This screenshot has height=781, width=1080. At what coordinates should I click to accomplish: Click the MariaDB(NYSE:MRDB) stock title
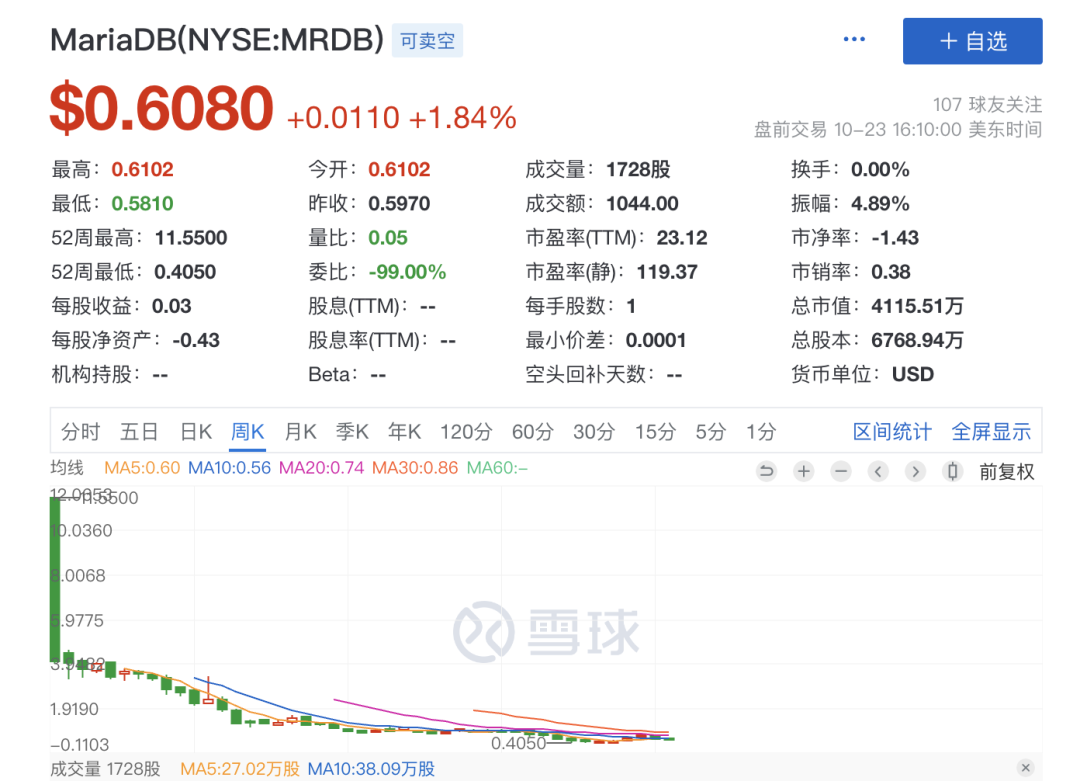coord(217,40)
